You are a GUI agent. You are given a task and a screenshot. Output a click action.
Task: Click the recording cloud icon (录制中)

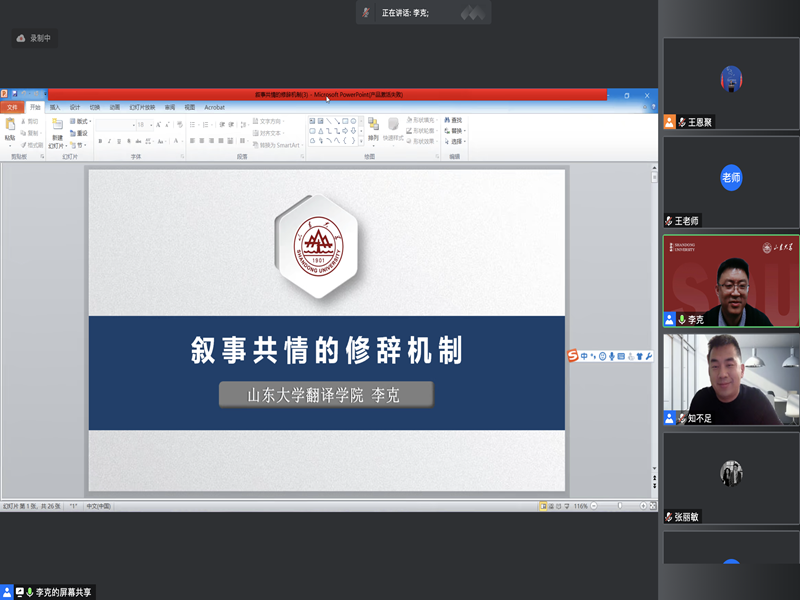pyautogui.click(x=21, y=38)
